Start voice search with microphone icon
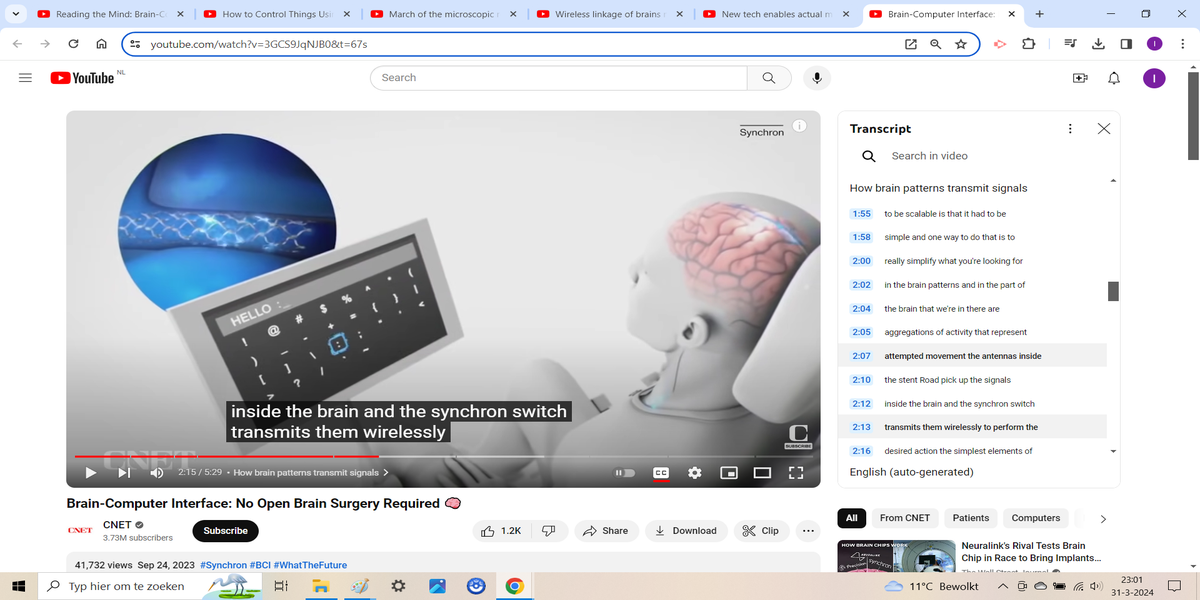Screen dimensions: 1200x600 (x=817, y=78)
